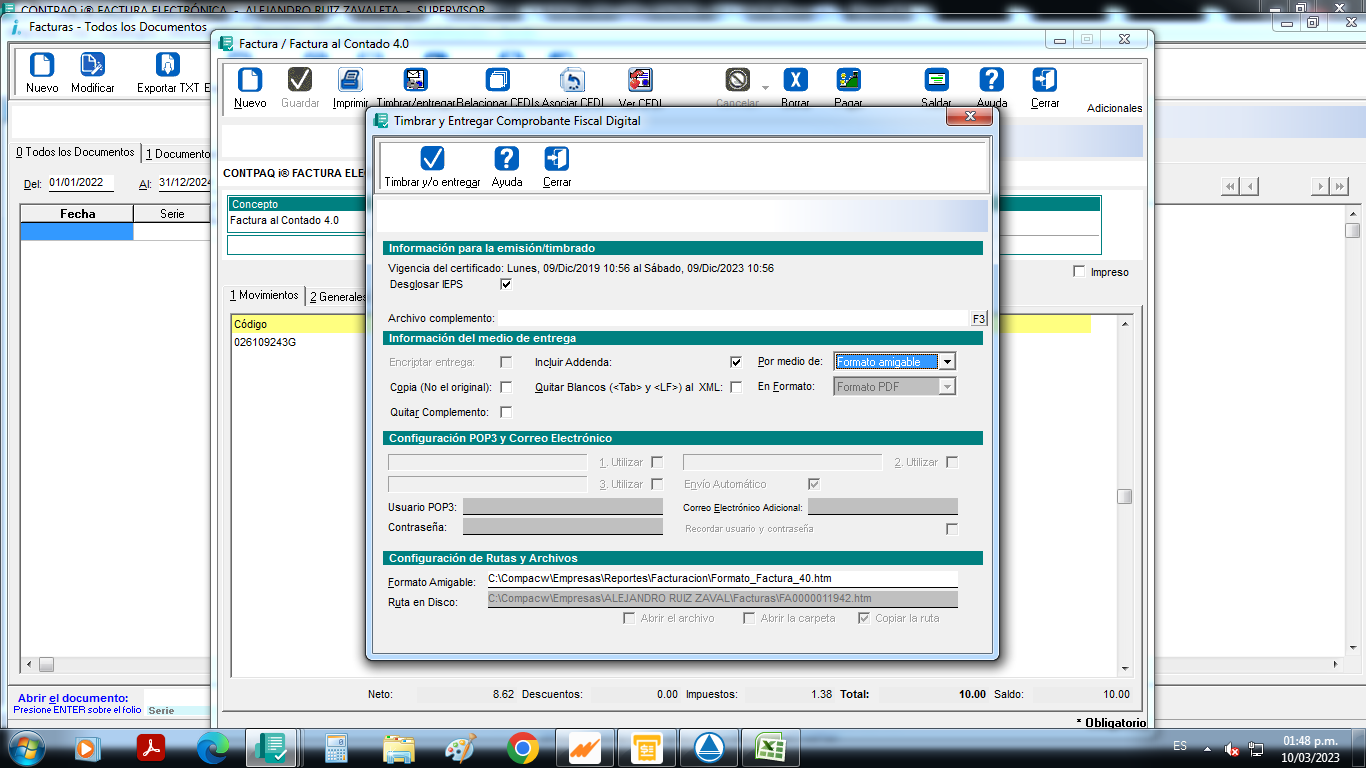Viewport: 1366px width, 768px height.
Task: Select the 0 Todos los Documentos tab
Action: [x=75, y=152]
